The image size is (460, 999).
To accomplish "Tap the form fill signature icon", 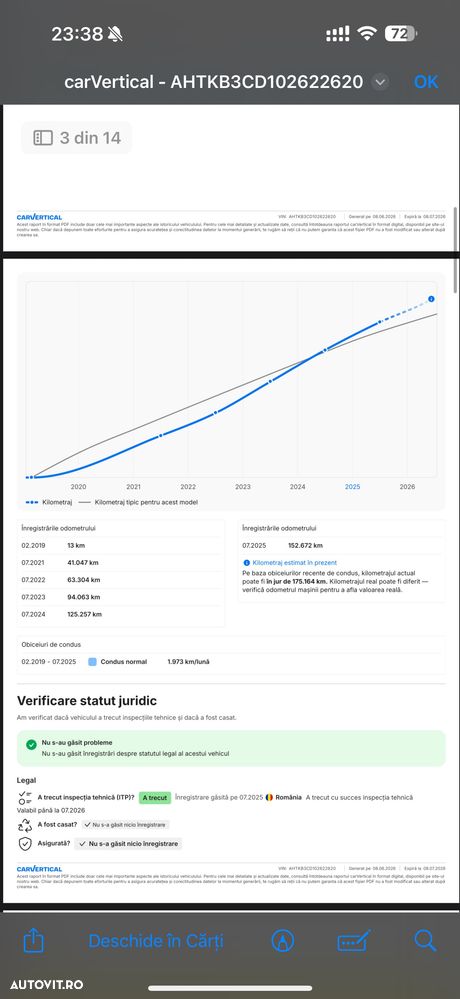I will pos(354,941).
